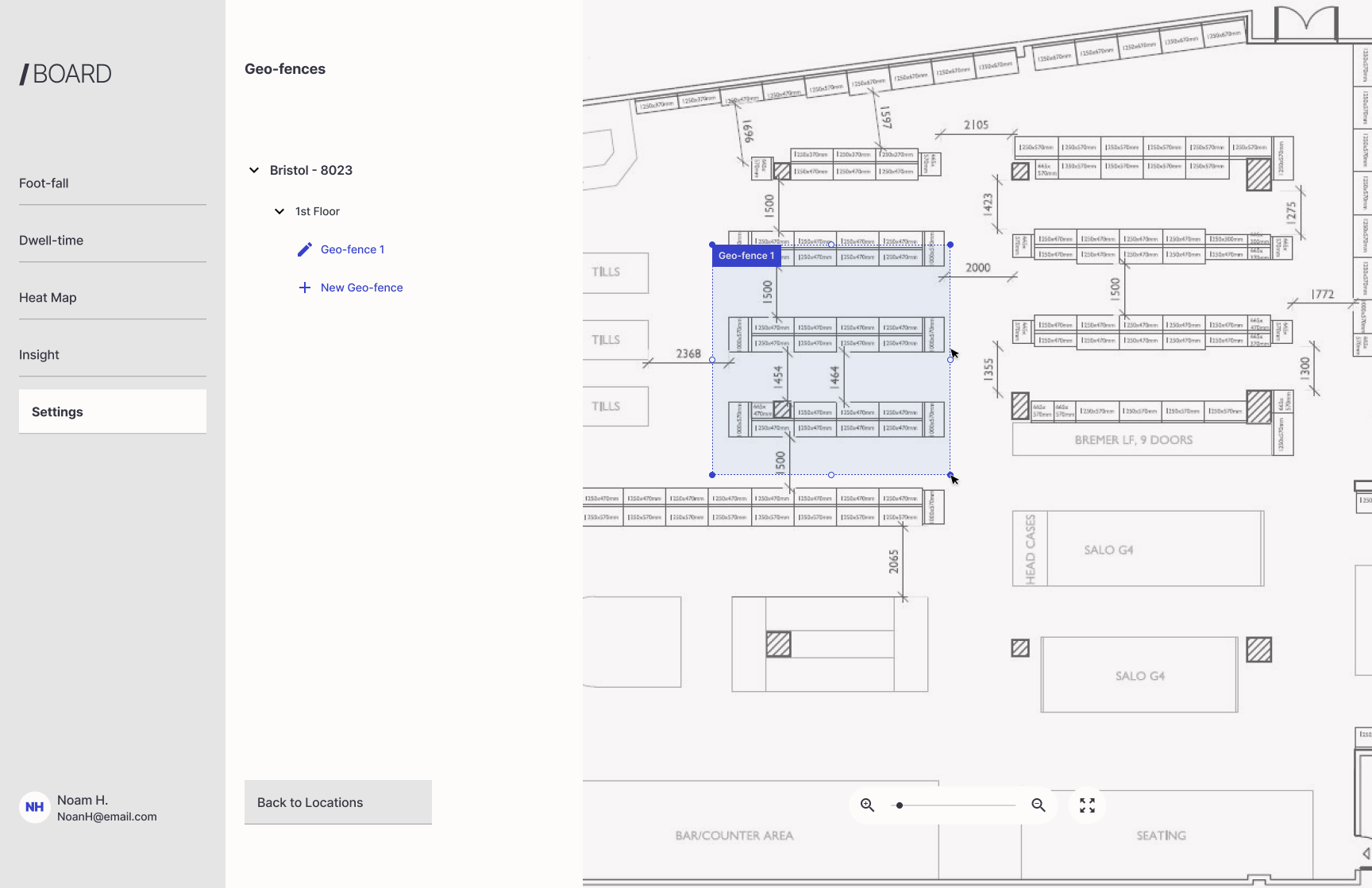Click the Geo-fence 1 label tag on map
The image size is (1372, 888).
[746, 256]
